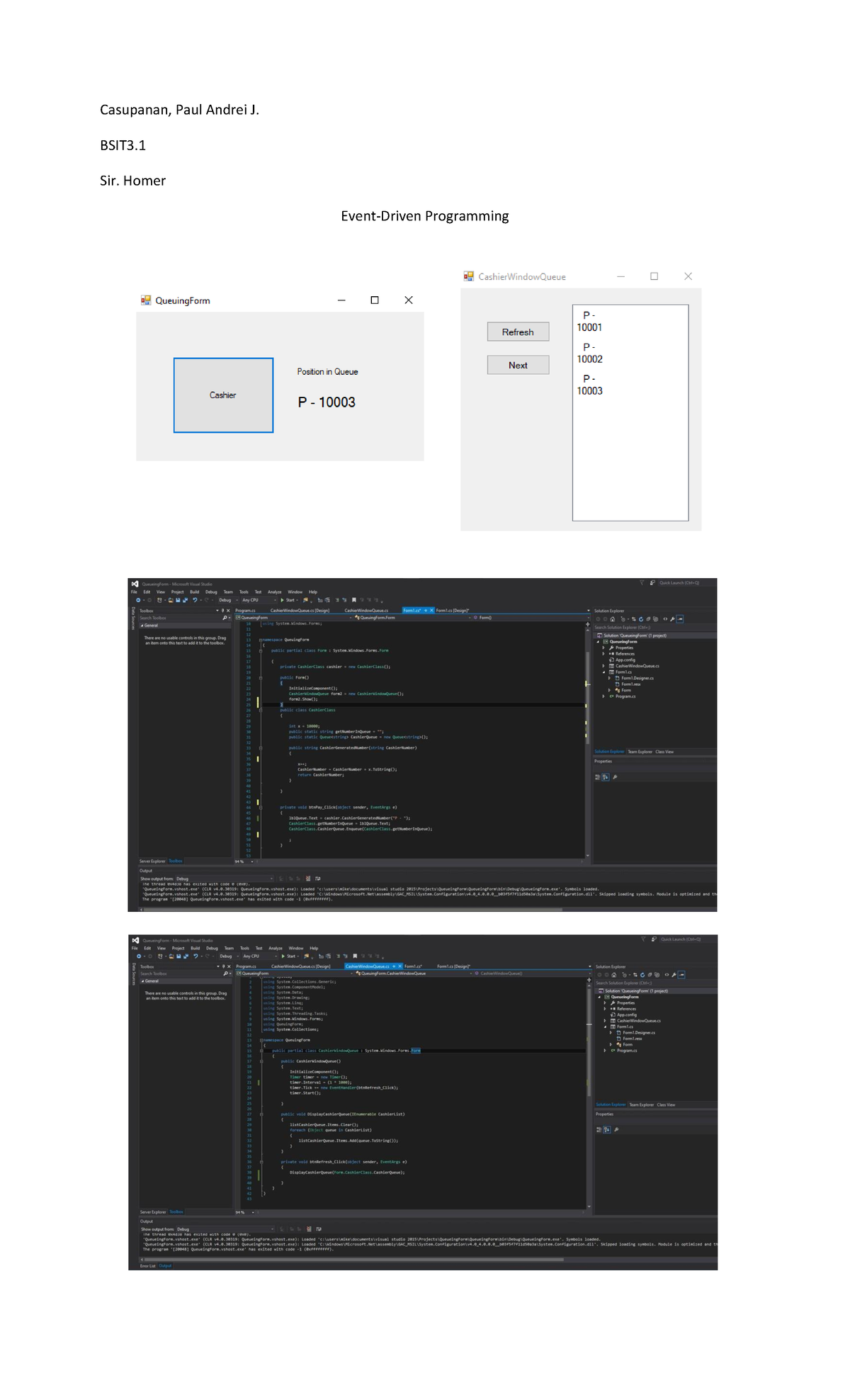Open the Build menu in upper Visual Studio
Screen dimensions: 850x1400
pos(194,592)
